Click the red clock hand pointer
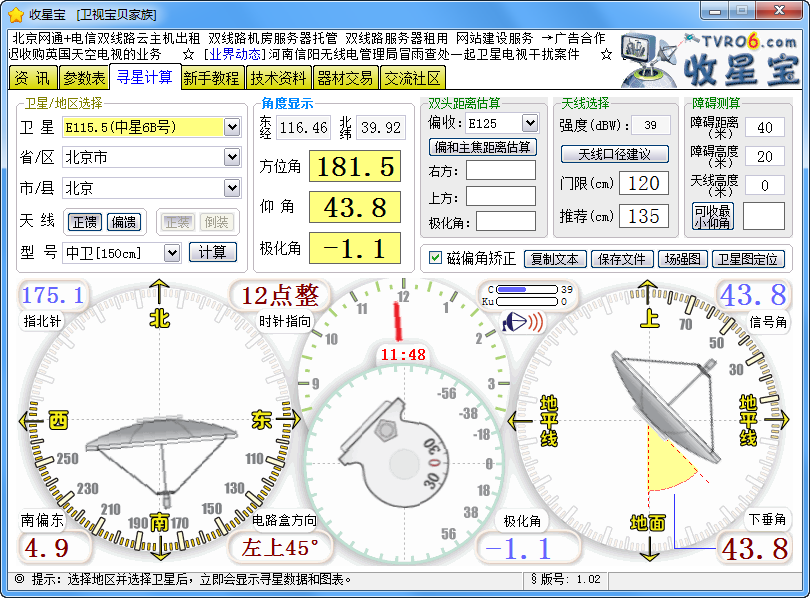The height and width of the screenshot is (598, 810). (398, 321)
